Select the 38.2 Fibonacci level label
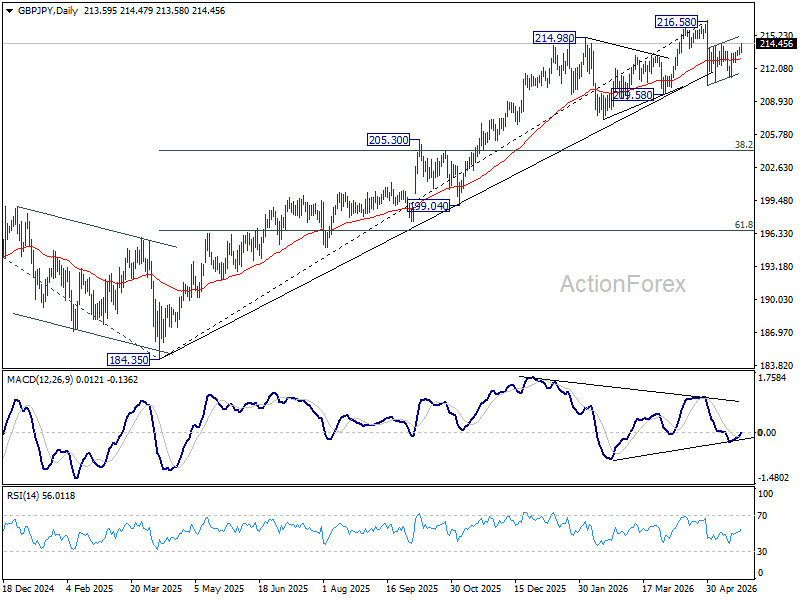This screenshot has width=800, height=600. (x=744, y=145)
